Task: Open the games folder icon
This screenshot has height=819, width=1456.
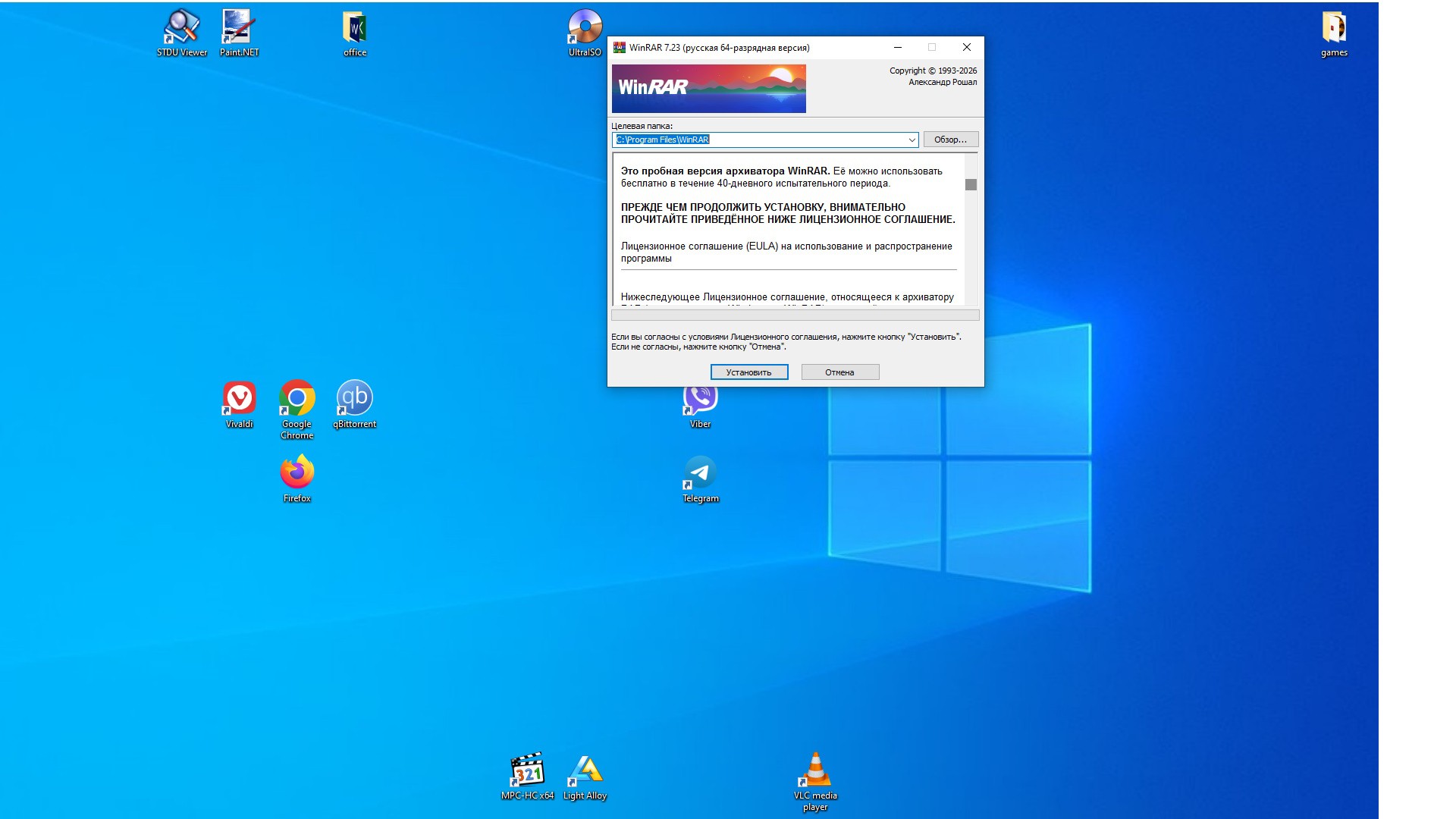Action: [1334, 33]
